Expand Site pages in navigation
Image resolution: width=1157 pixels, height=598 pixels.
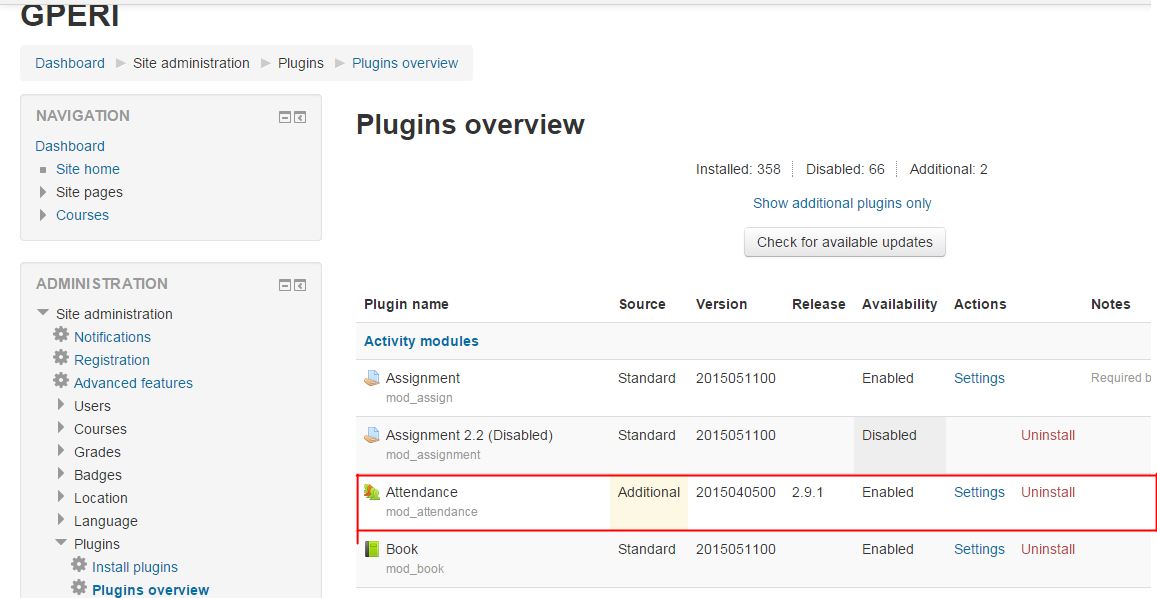43,192
